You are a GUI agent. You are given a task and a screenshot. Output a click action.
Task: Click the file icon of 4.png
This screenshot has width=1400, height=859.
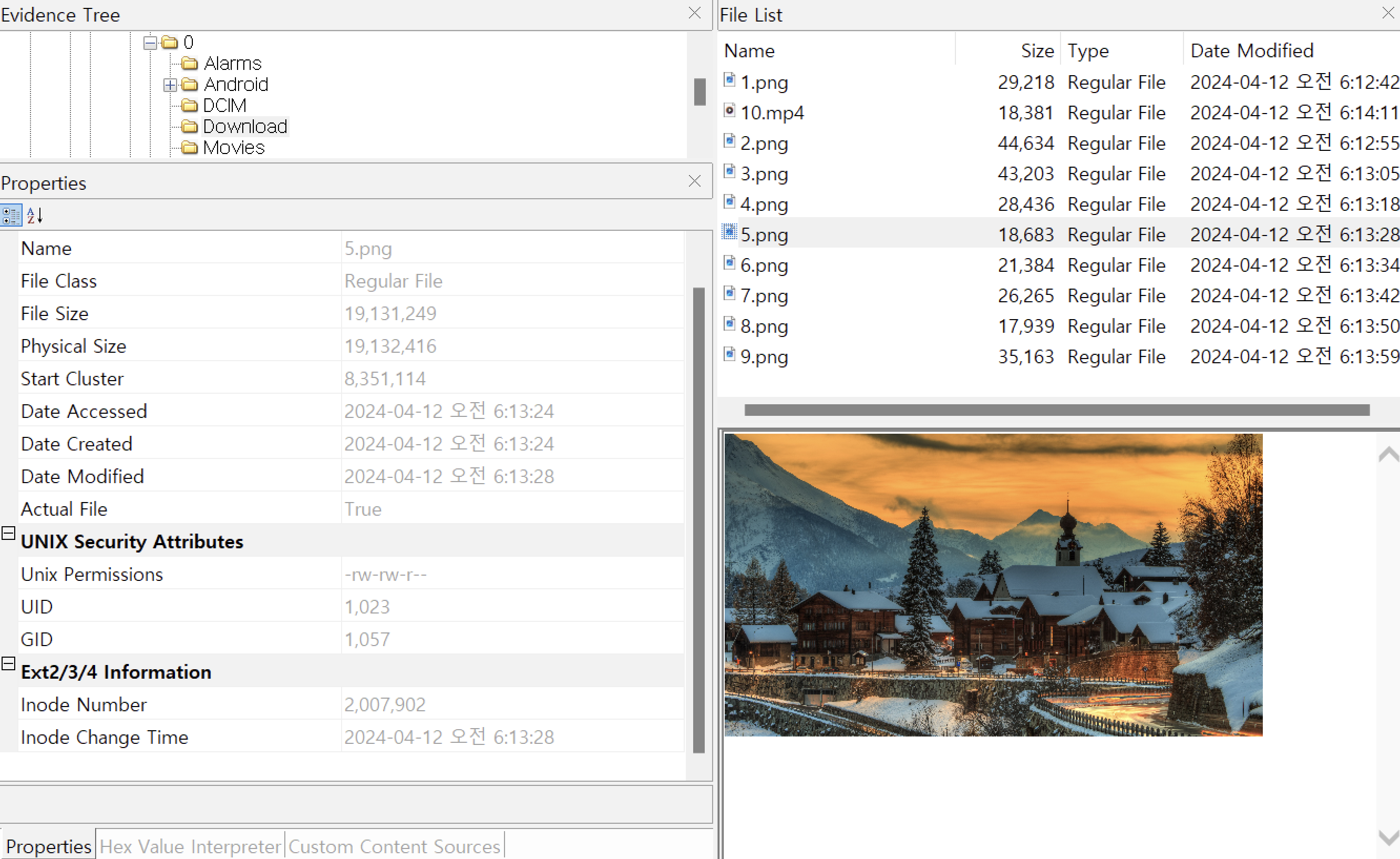pos(729,202)
